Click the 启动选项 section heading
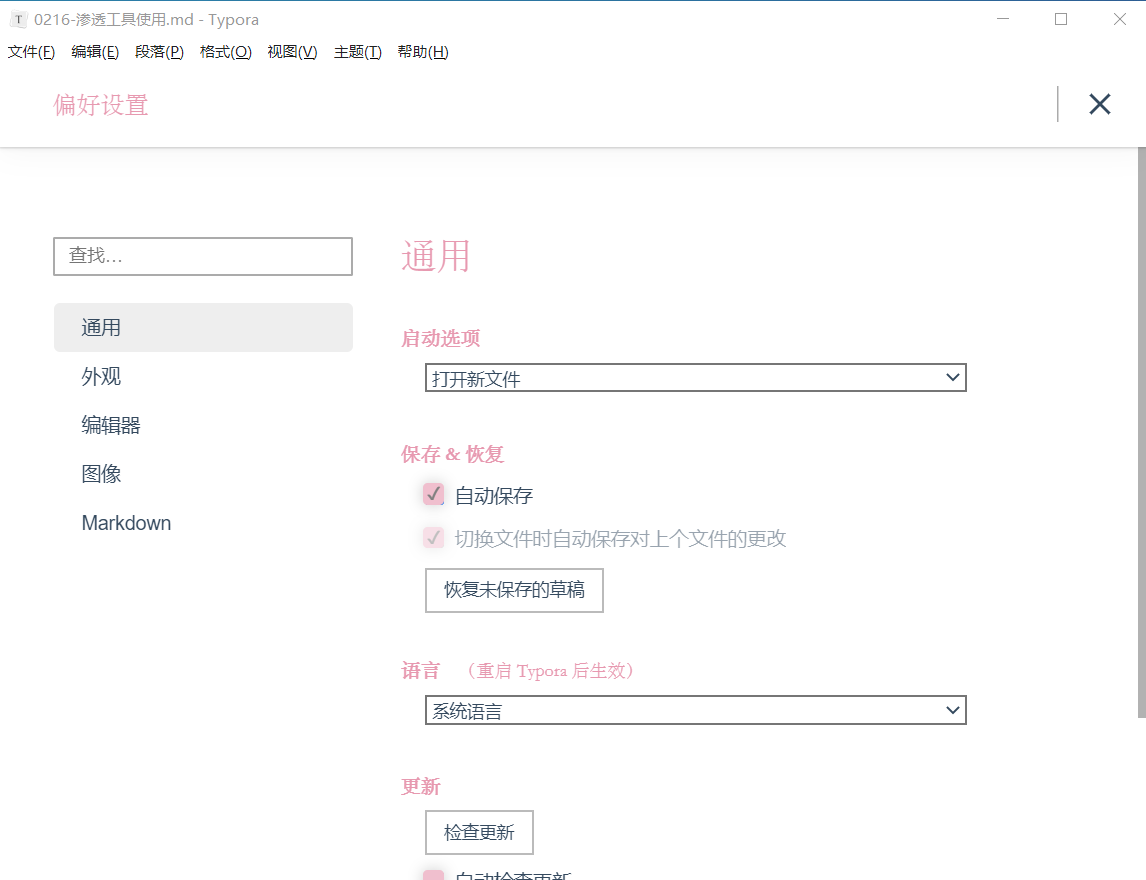This screenshot has height=880, width=1146. point(441,338)
